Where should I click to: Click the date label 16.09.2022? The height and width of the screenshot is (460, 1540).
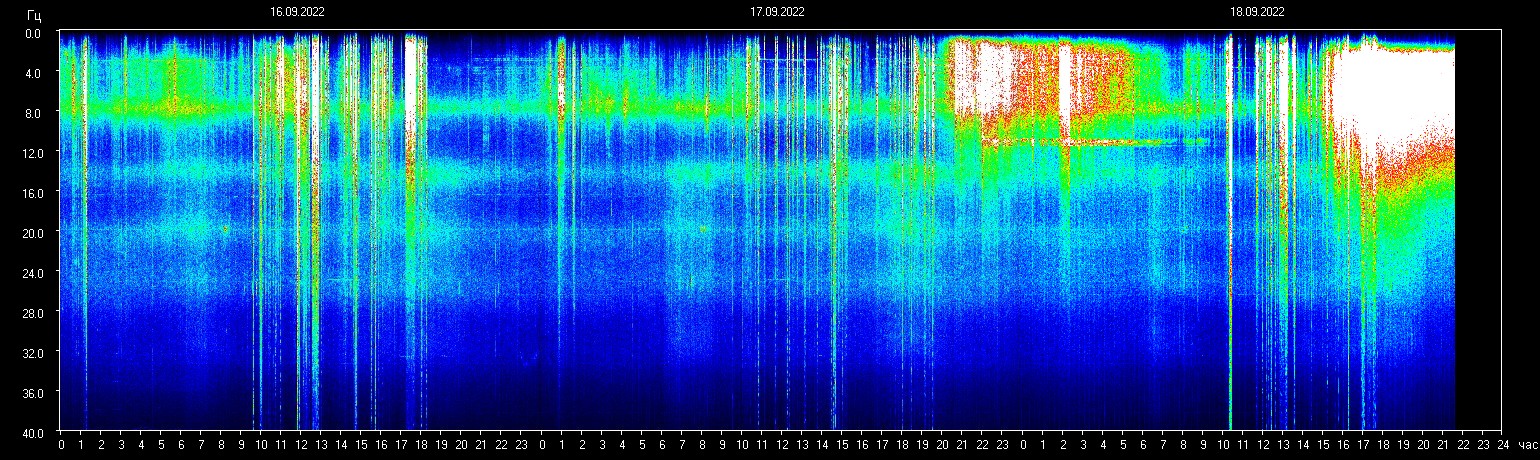click(x=297, y=12)
